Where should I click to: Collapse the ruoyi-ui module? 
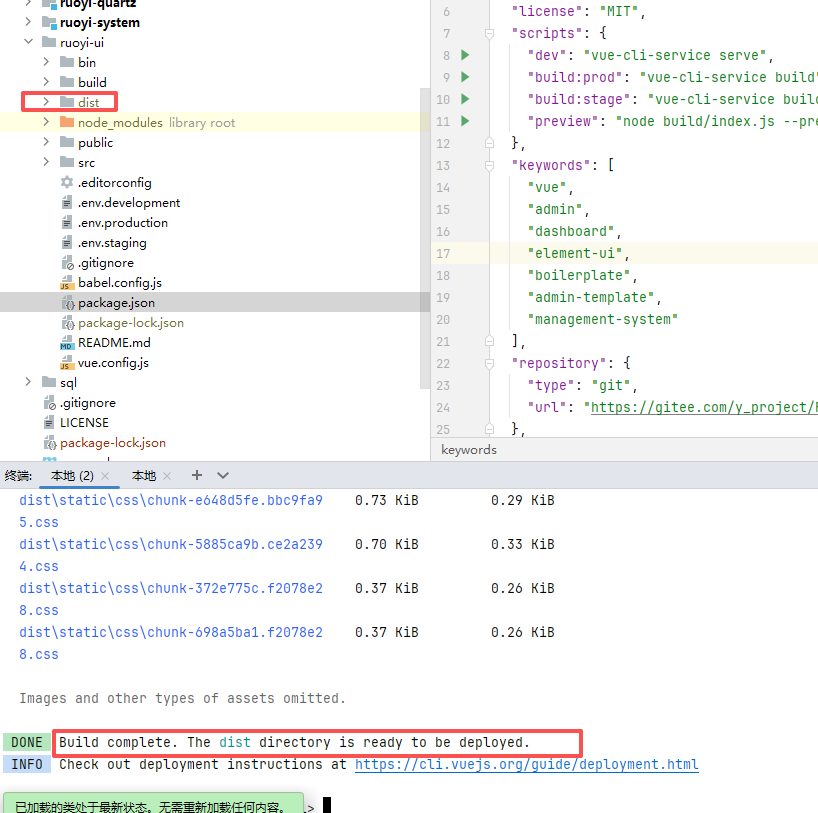(28, 42)
